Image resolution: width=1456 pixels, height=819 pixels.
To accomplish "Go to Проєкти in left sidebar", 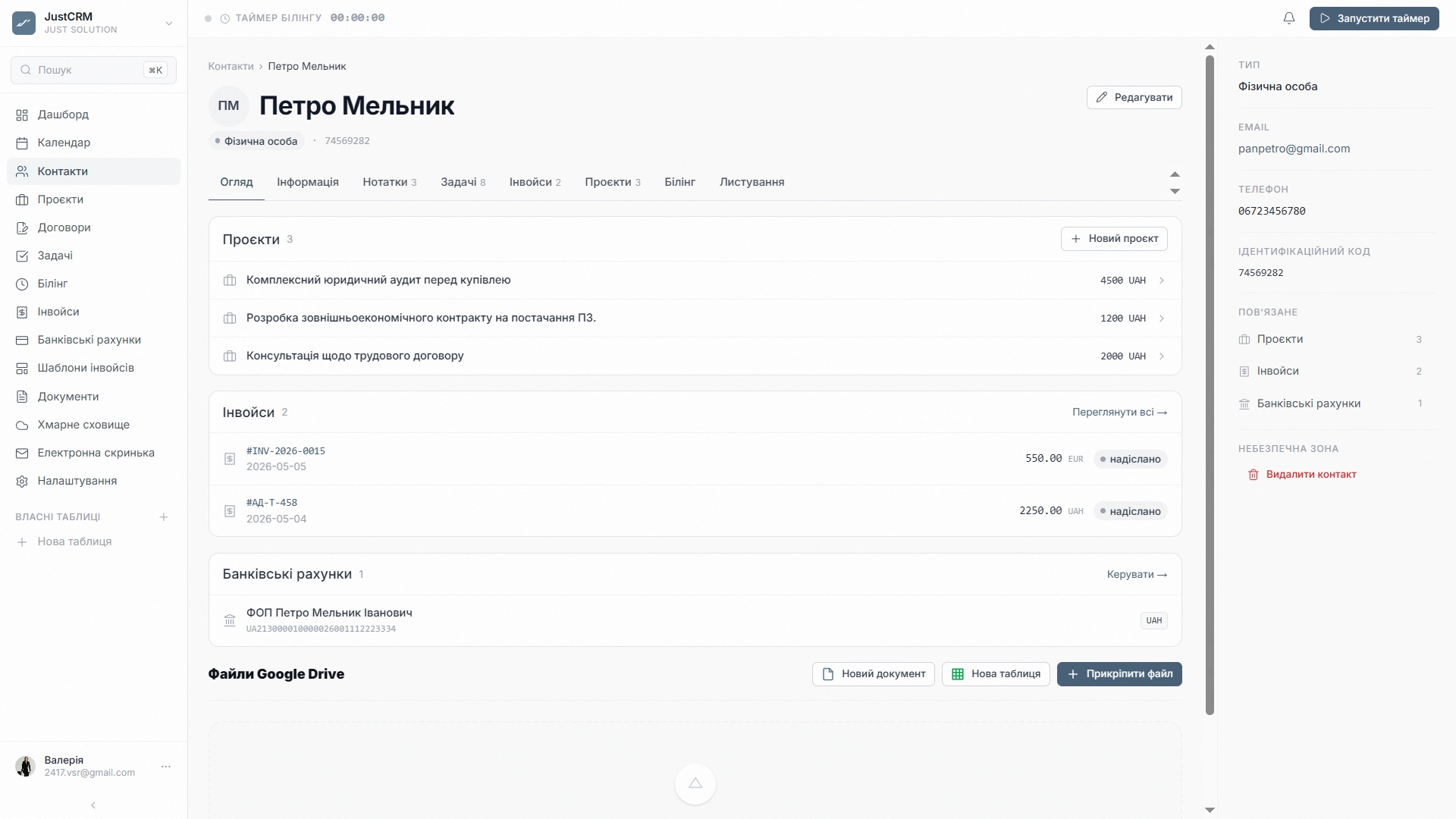I will click(x=93, y=199).
